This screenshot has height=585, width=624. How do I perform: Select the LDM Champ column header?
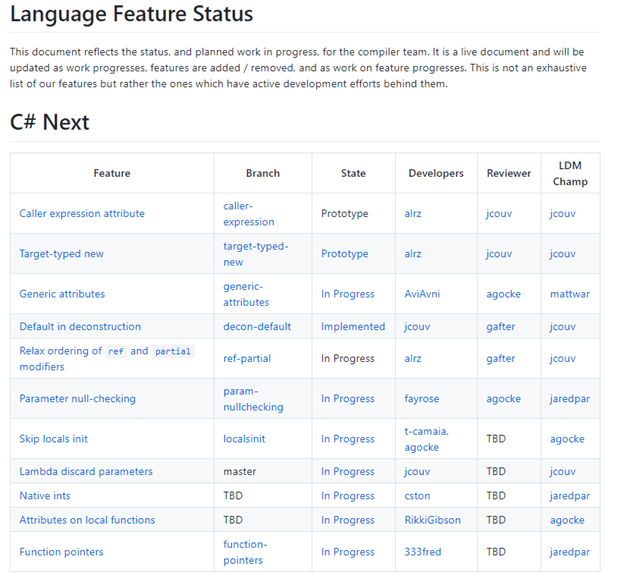coord(570,173)
